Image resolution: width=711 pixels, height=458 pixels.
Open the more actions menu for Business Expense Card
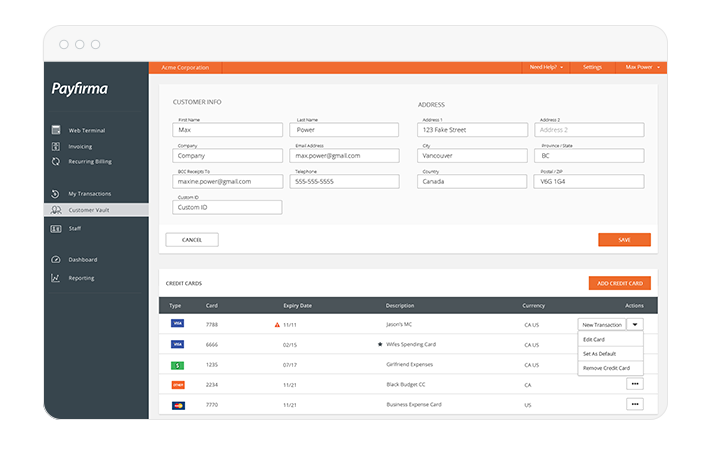635,404
